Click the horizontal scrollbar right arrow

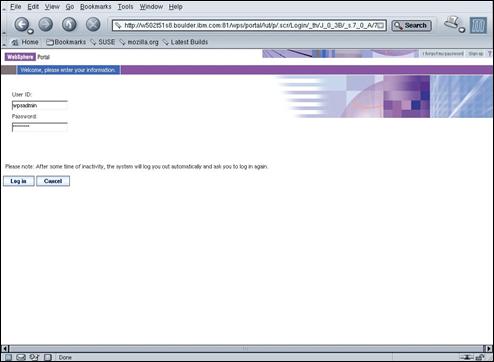(x=489, y=349)
